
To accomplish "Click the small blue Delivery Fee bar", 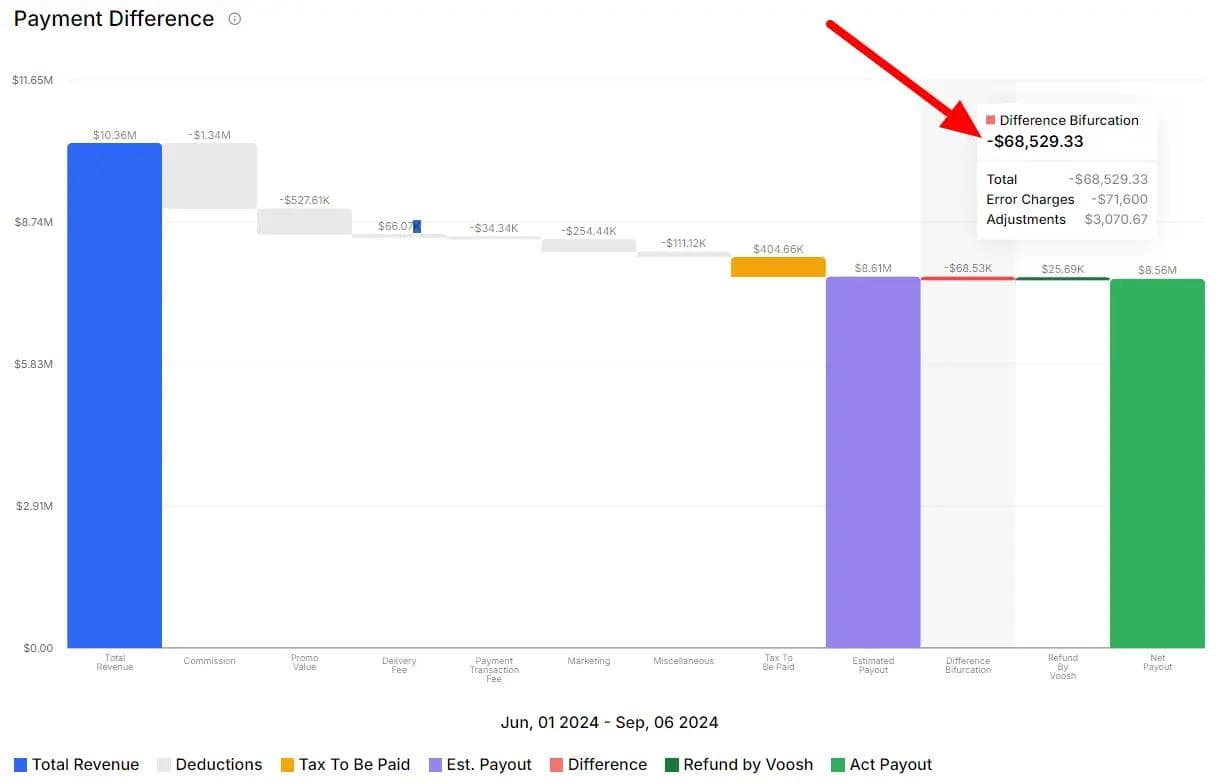I will point(416,227).
